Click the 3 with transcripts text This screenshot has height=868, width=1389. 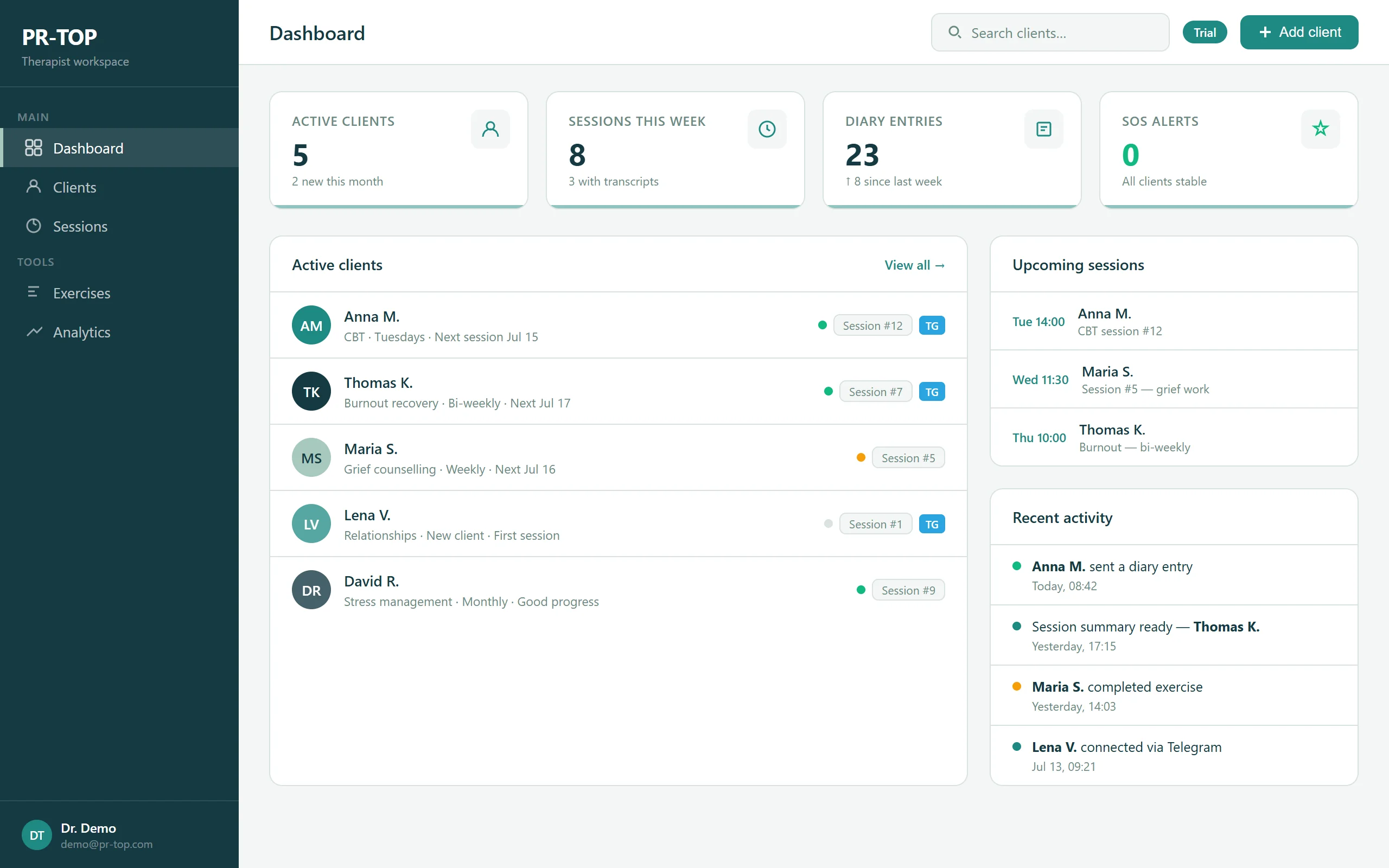[613, 181]
